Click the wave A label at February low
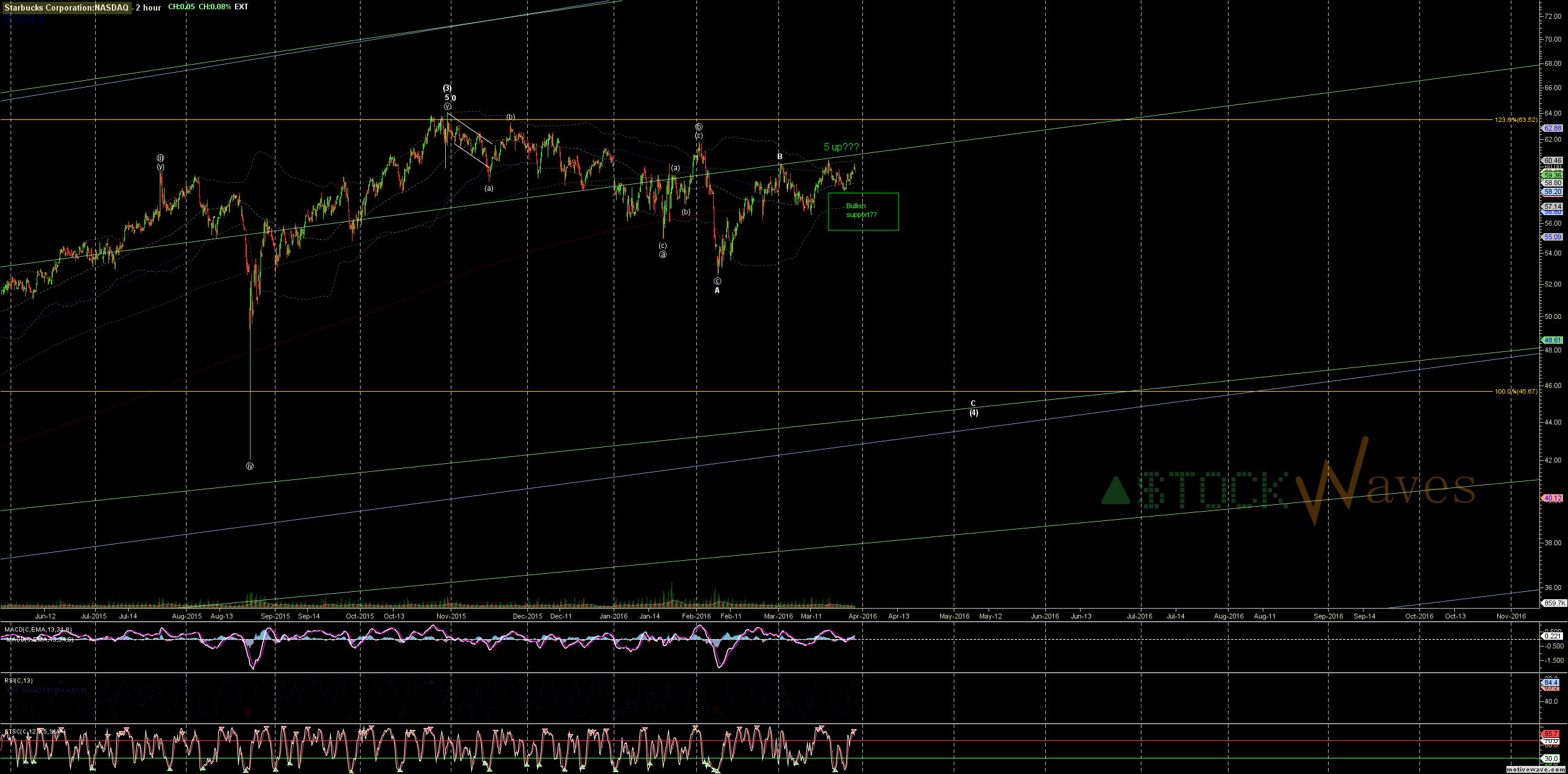 tap(717, 290)
